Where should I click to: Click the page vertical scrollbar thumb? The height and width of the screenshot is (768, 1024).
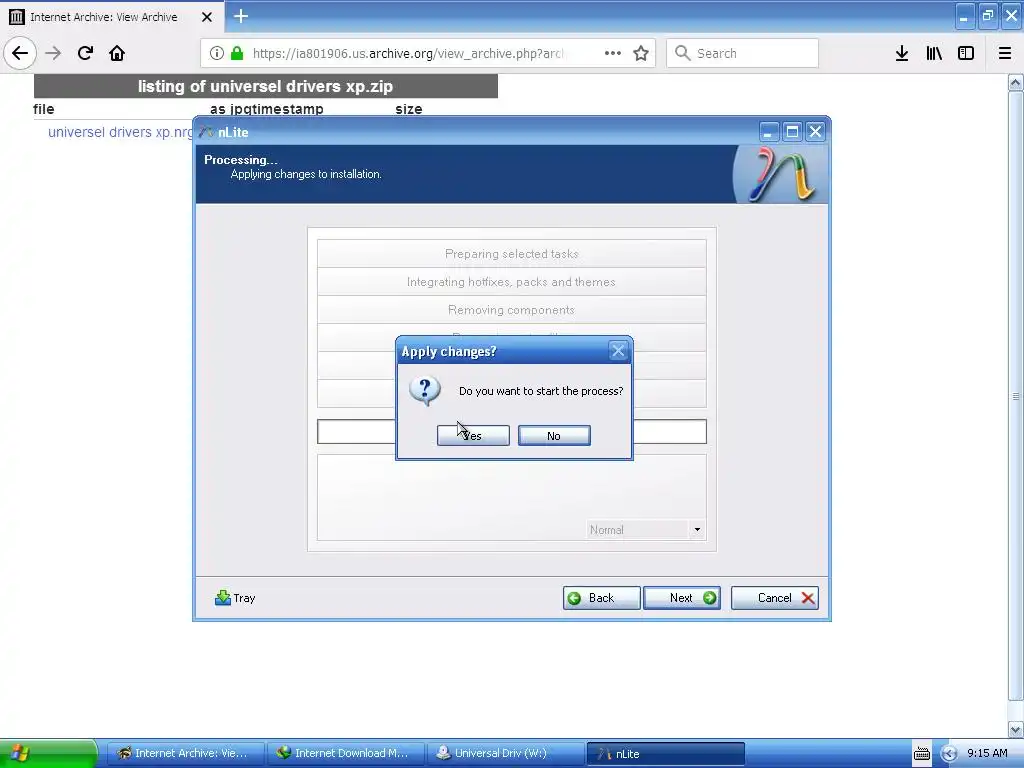pos(1016,396)
